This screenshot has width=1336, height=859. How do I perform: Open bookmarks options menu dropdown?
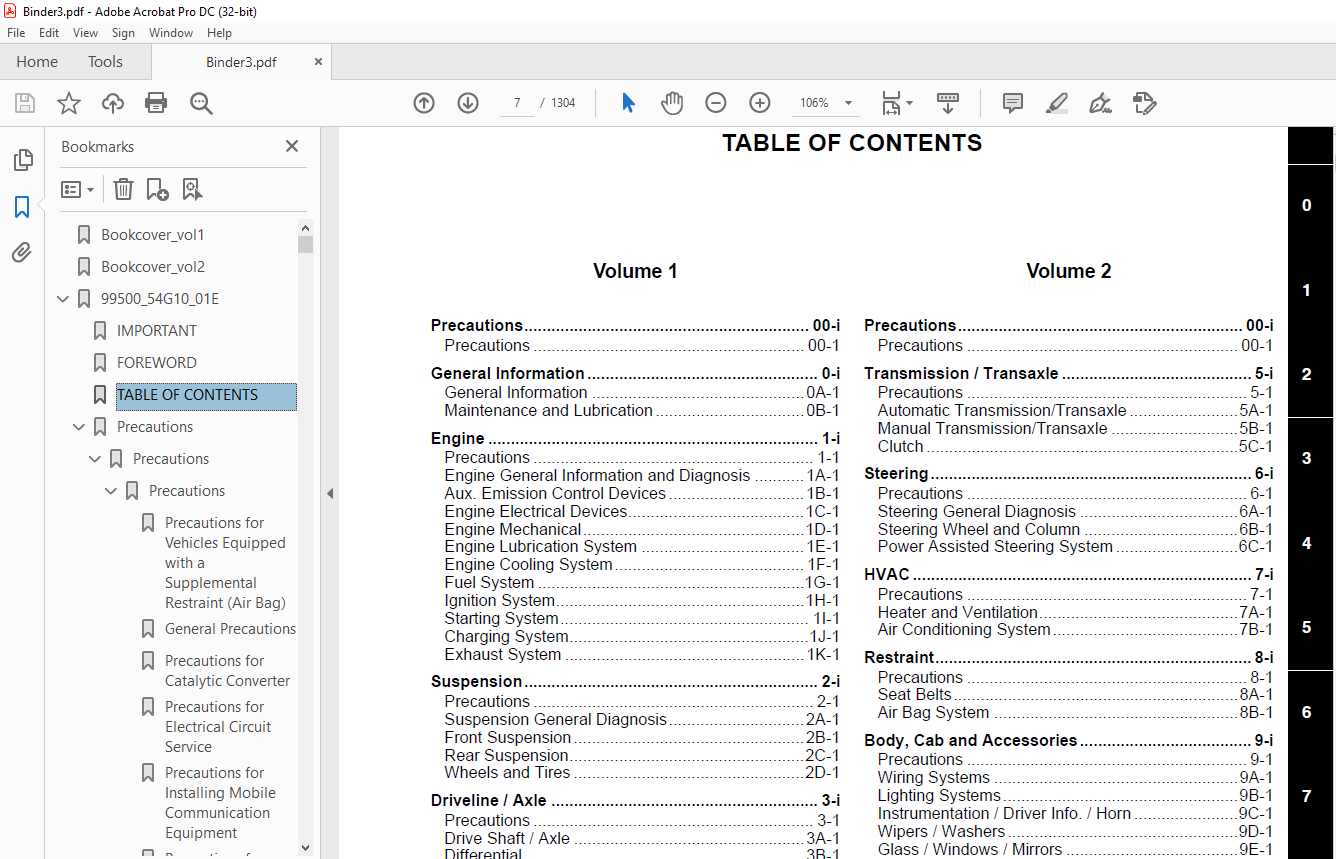[78, 189]
